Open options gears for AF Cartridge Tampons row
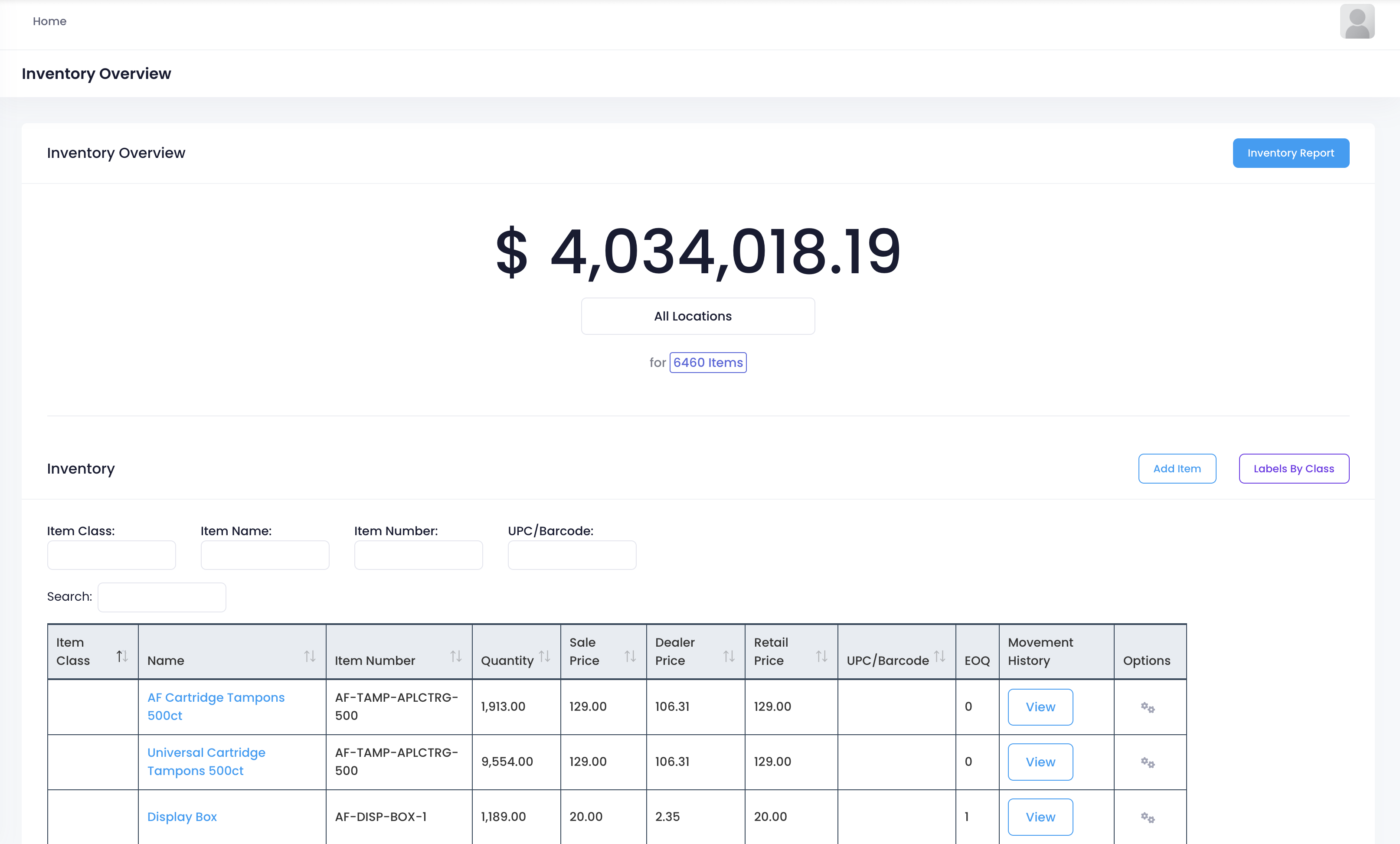Image resolution: width=1400 pixels, height=844 pixels. click(x=1147, y=707)
